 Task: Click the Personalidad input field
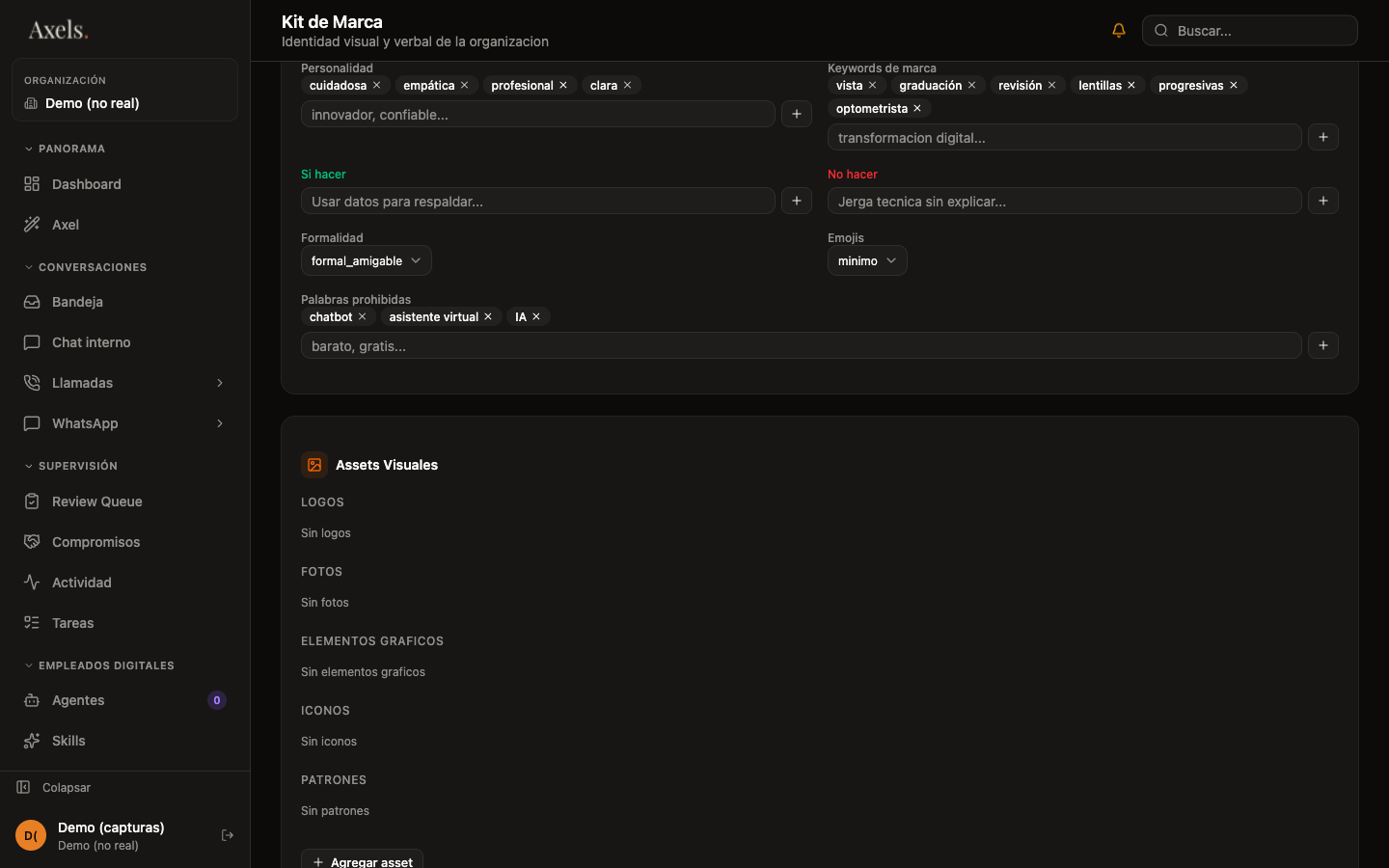[x=538, y=114]
